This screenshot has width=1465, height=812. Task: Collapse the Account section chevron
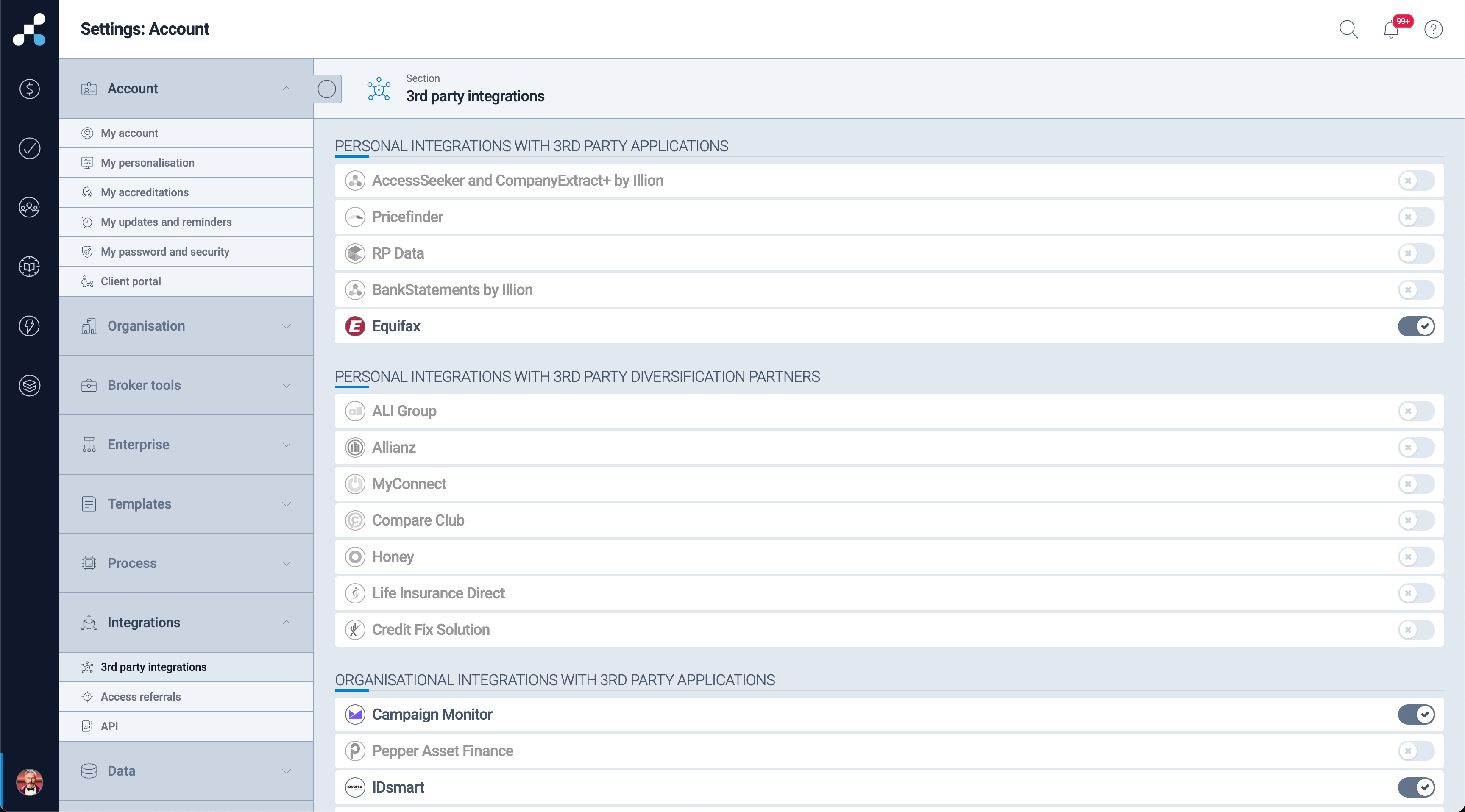pyautogui.click(x=287, y=89)
